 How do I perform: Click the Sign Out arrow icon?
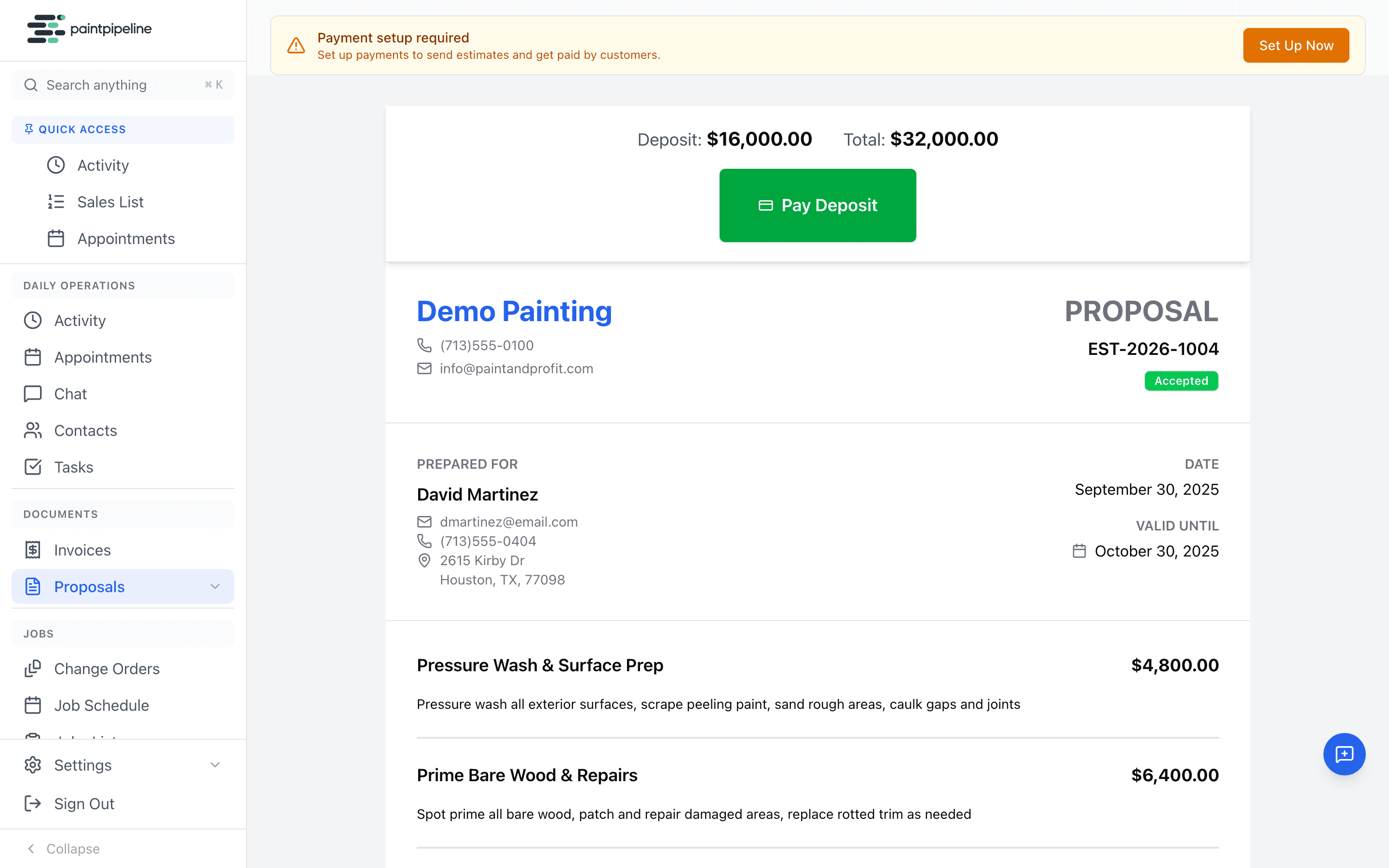tap(33, 804)
